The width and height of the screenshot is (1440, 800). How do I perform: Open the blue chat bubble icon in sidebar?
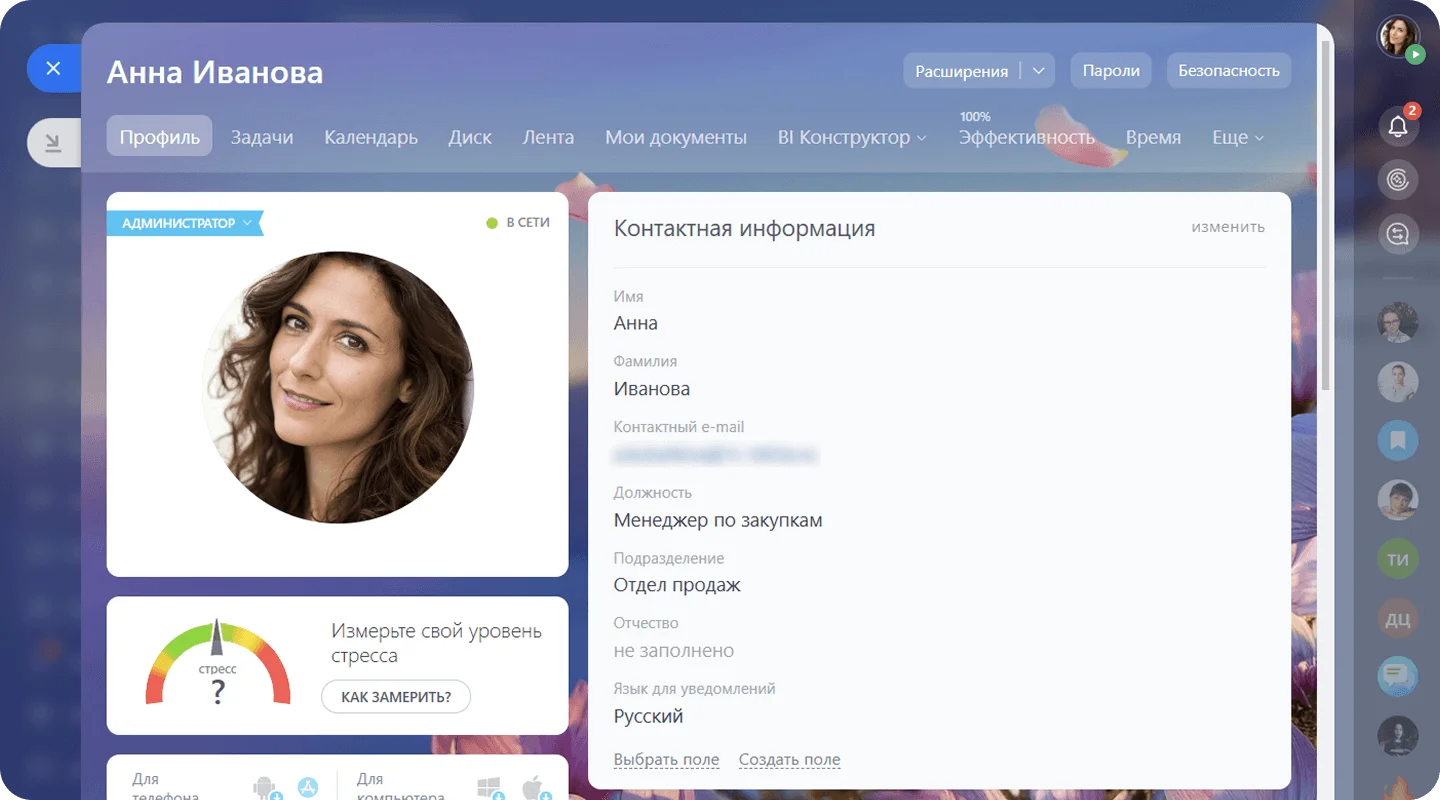pyautogui.click(x=1398, y=676)
